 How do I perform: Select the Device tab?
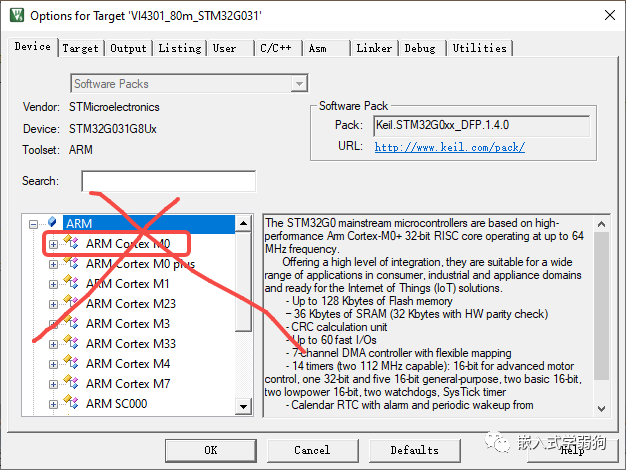coord(33,47)
